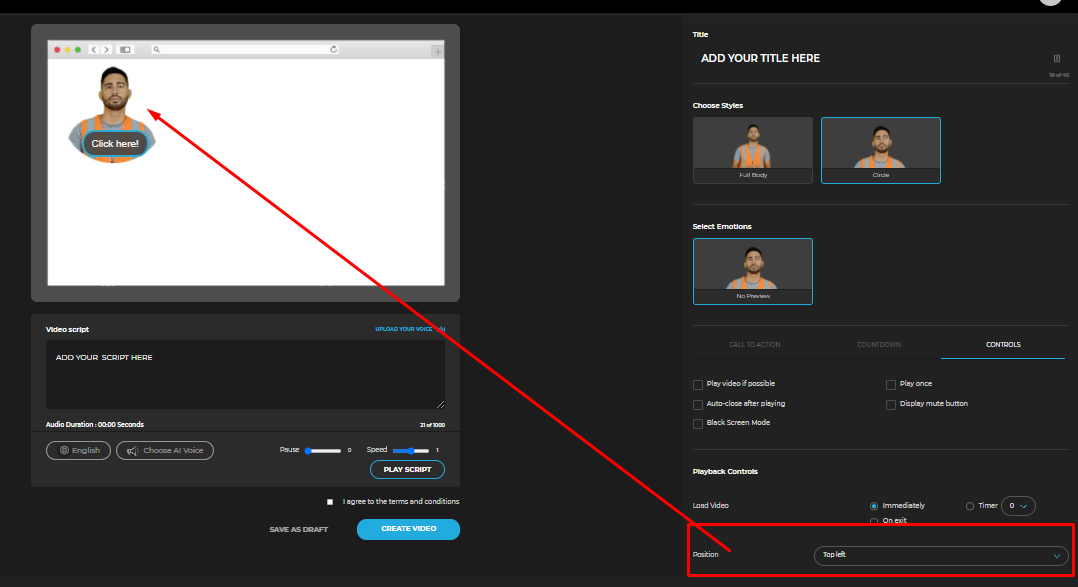Screen dimensions: 1078x587
Task: Click the search magnifier in preview address bar
Action: tap(157, 49)
